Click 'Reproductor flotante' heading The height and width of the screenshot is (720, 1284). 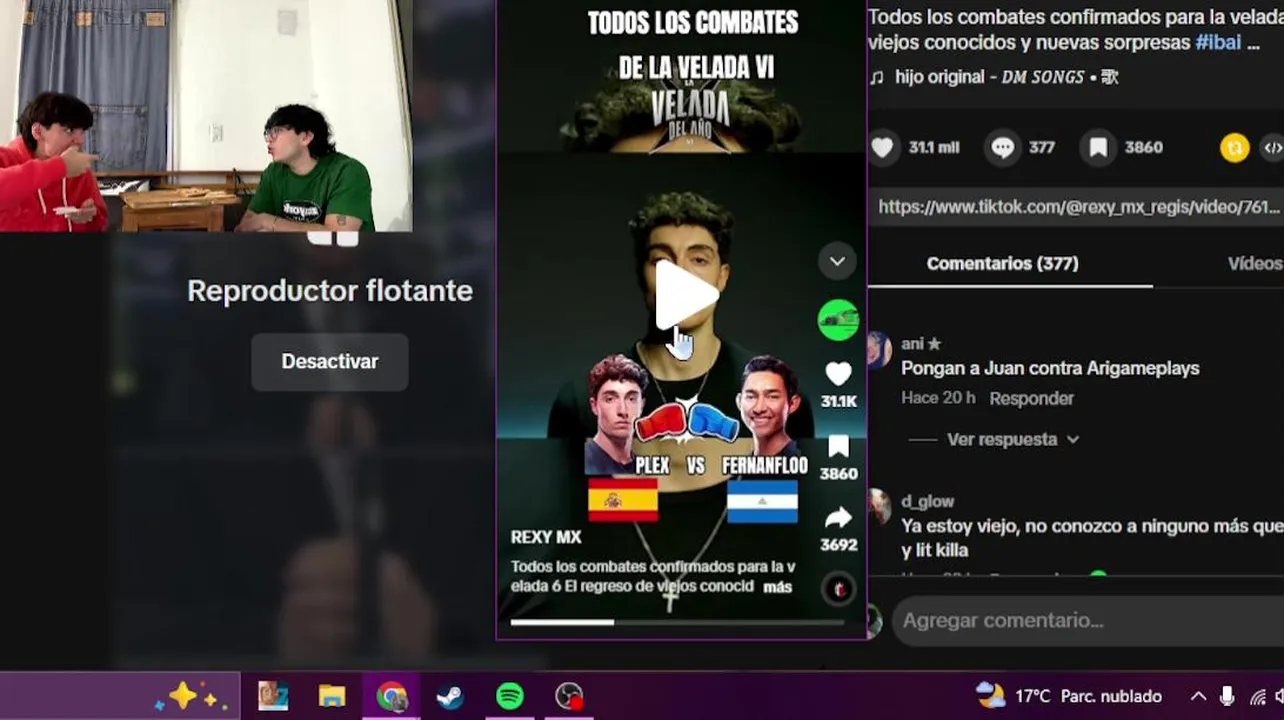[329, 291]
